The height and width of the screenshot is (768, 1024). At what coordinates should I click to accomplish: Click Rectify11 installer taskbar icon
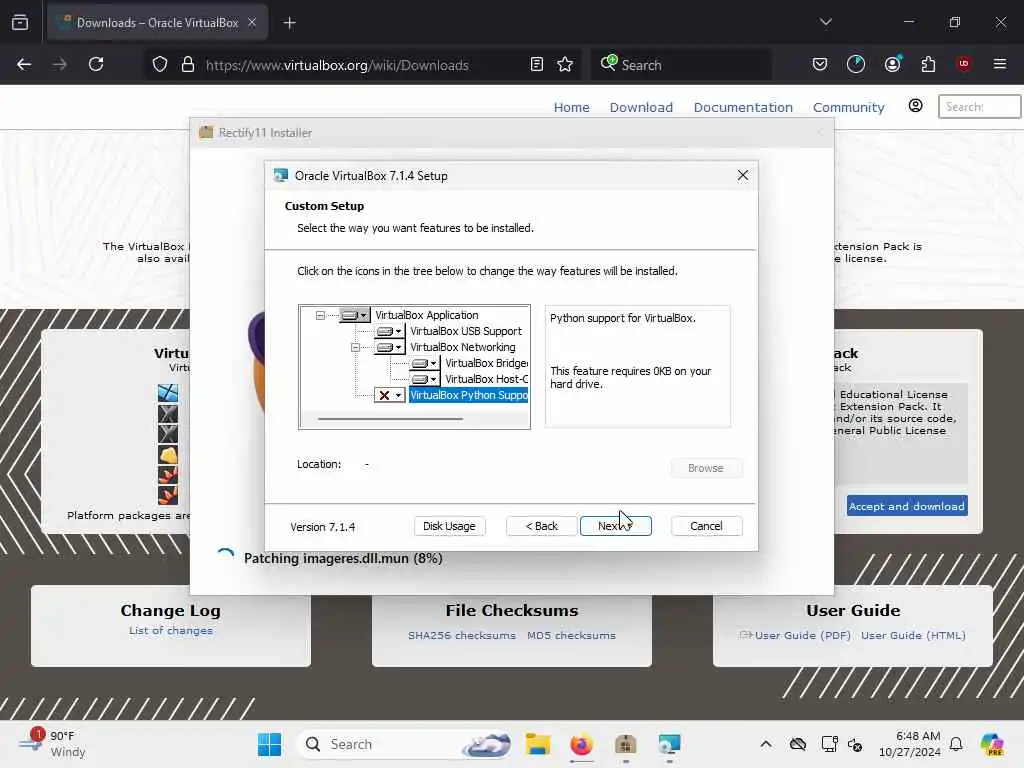point(626,744)
